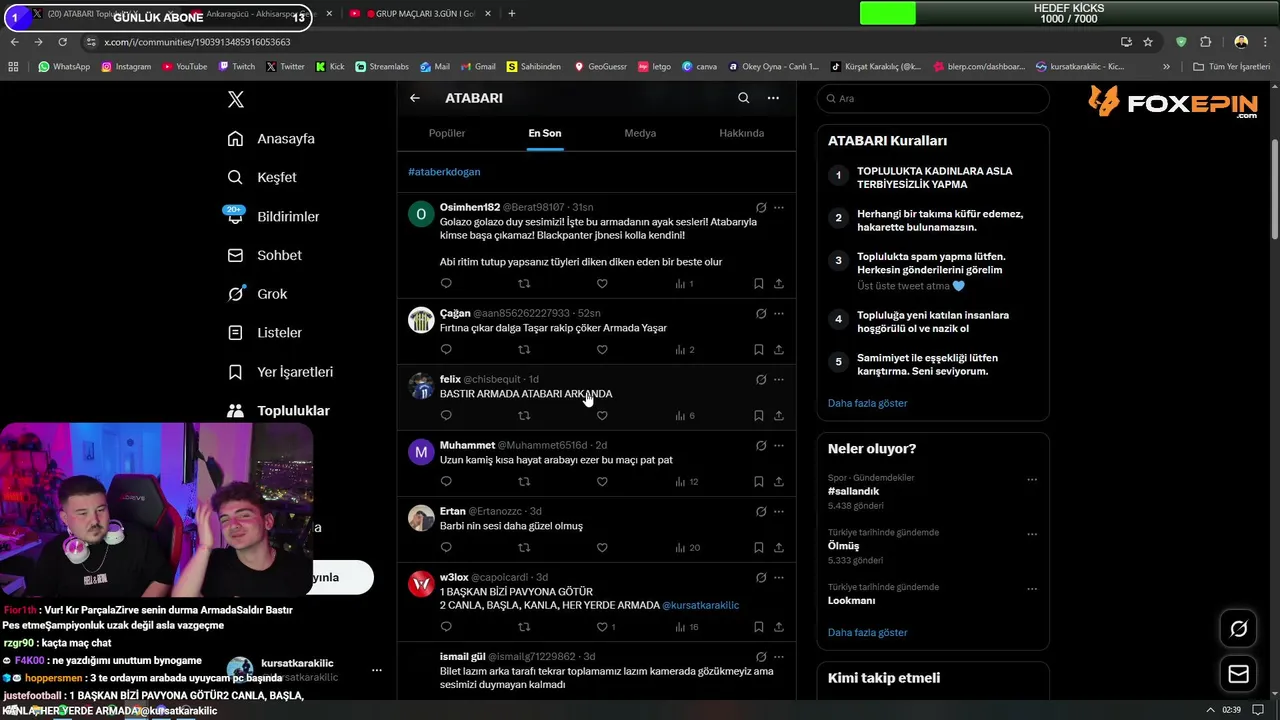Screen dimensions: 1280x720
Task: Open the ATABARI header more options menu
Action: (773, 98)
